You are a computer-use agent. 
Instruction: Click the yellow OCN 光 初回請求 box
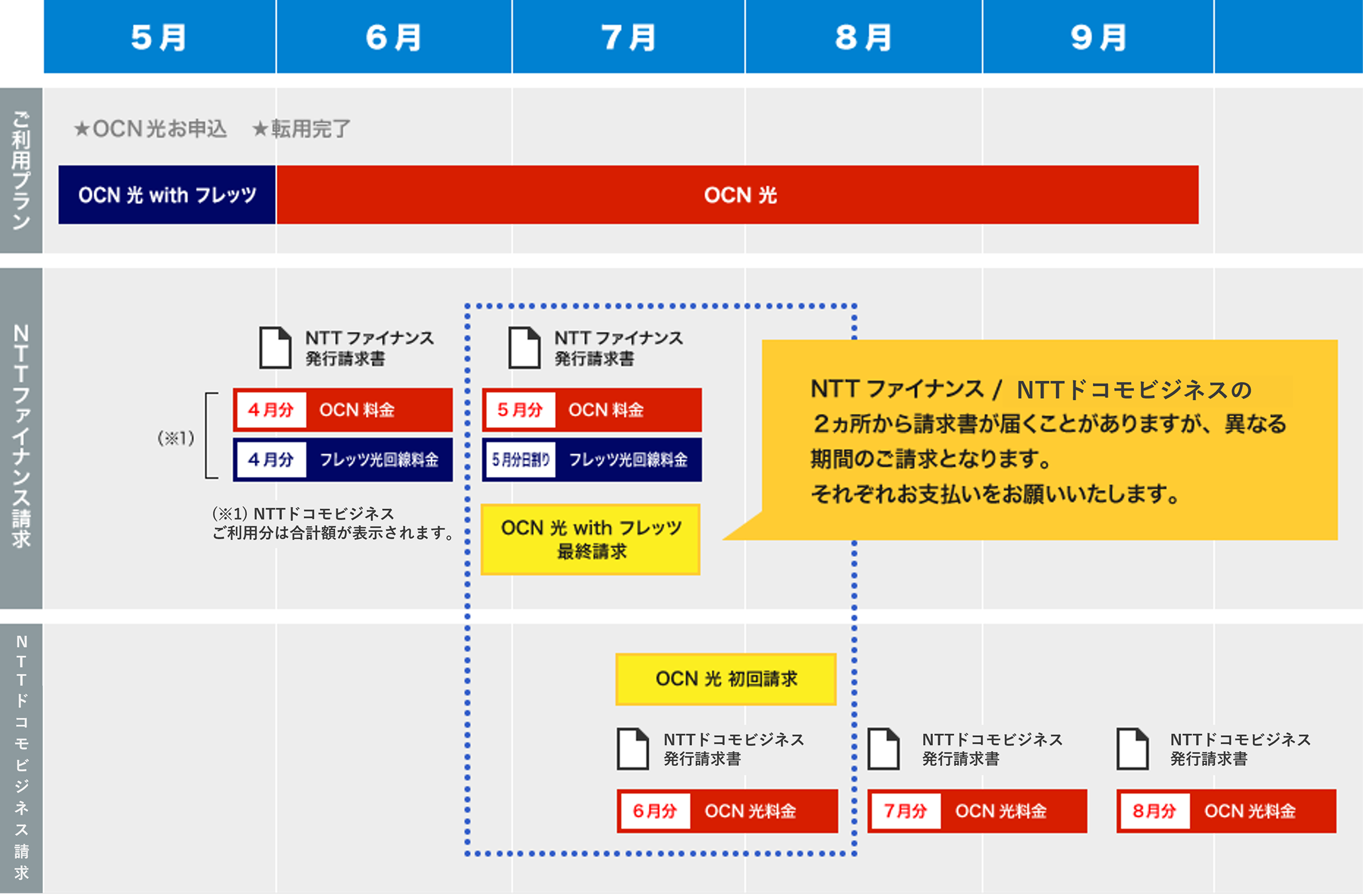click(x=726, y=679)
